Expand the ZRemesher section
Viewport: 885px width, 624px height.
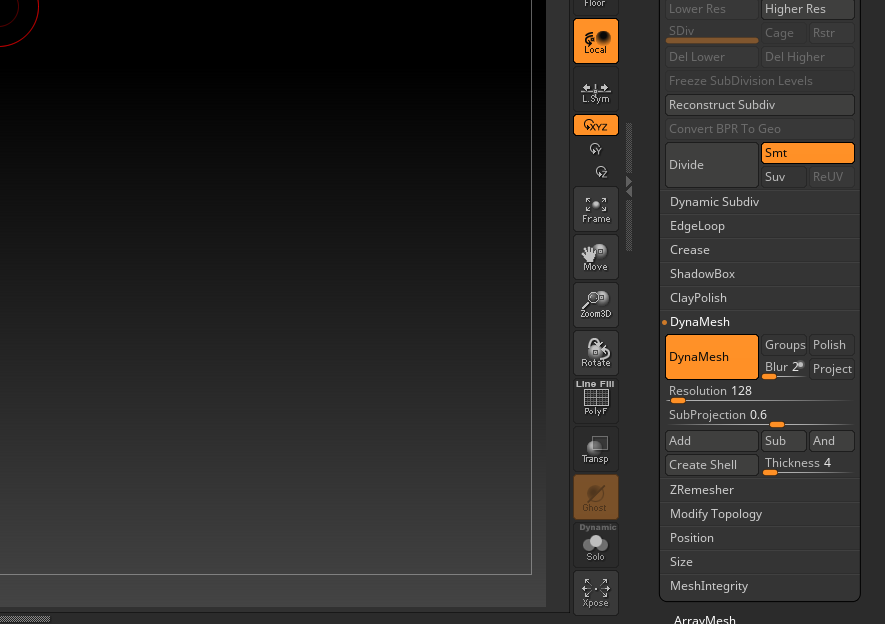click(760, 490)
